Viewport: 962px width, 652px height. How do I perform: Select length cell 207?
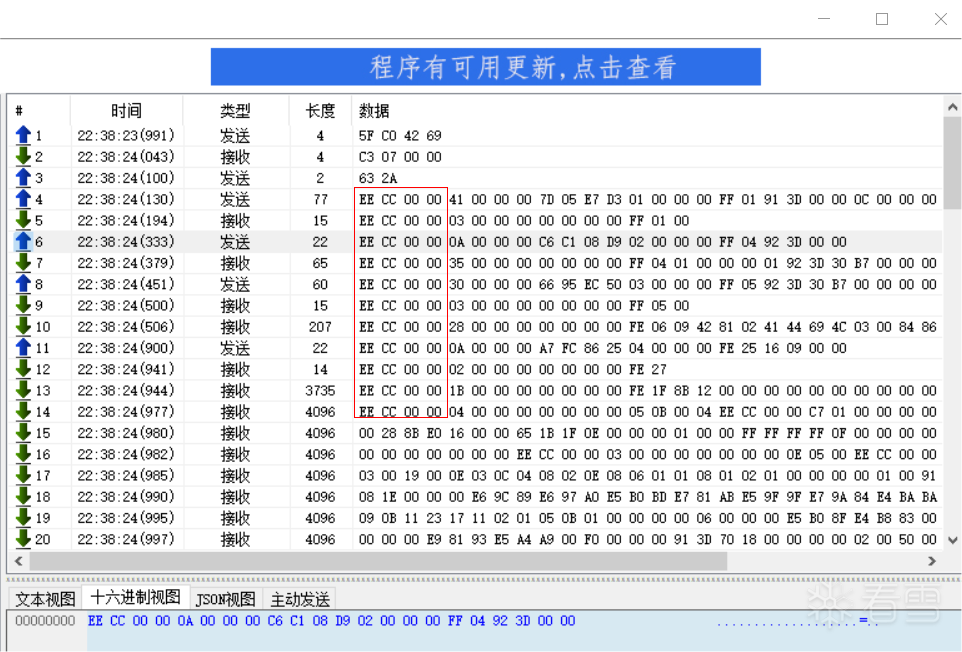(x=320, y=326)
